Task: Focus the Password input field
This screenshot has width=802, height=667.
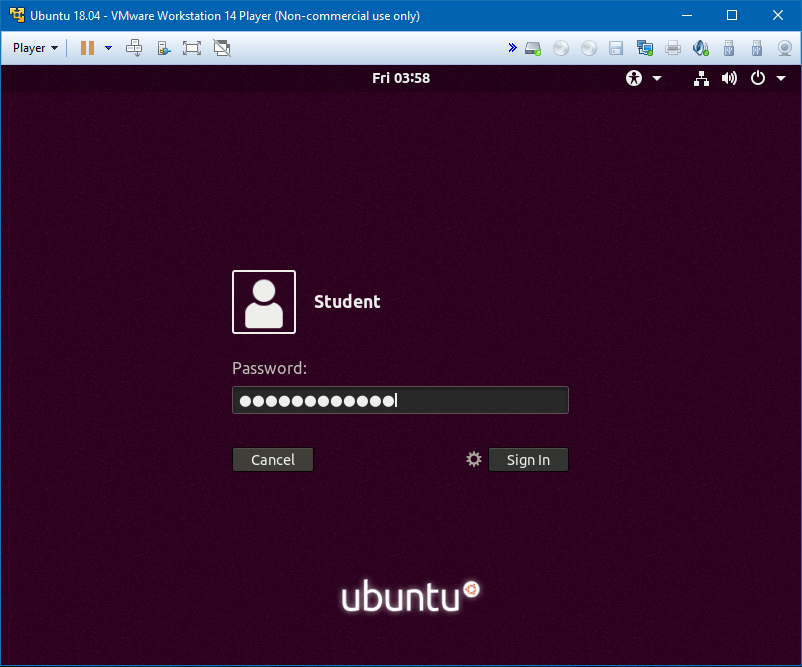Action: point(400,400)
